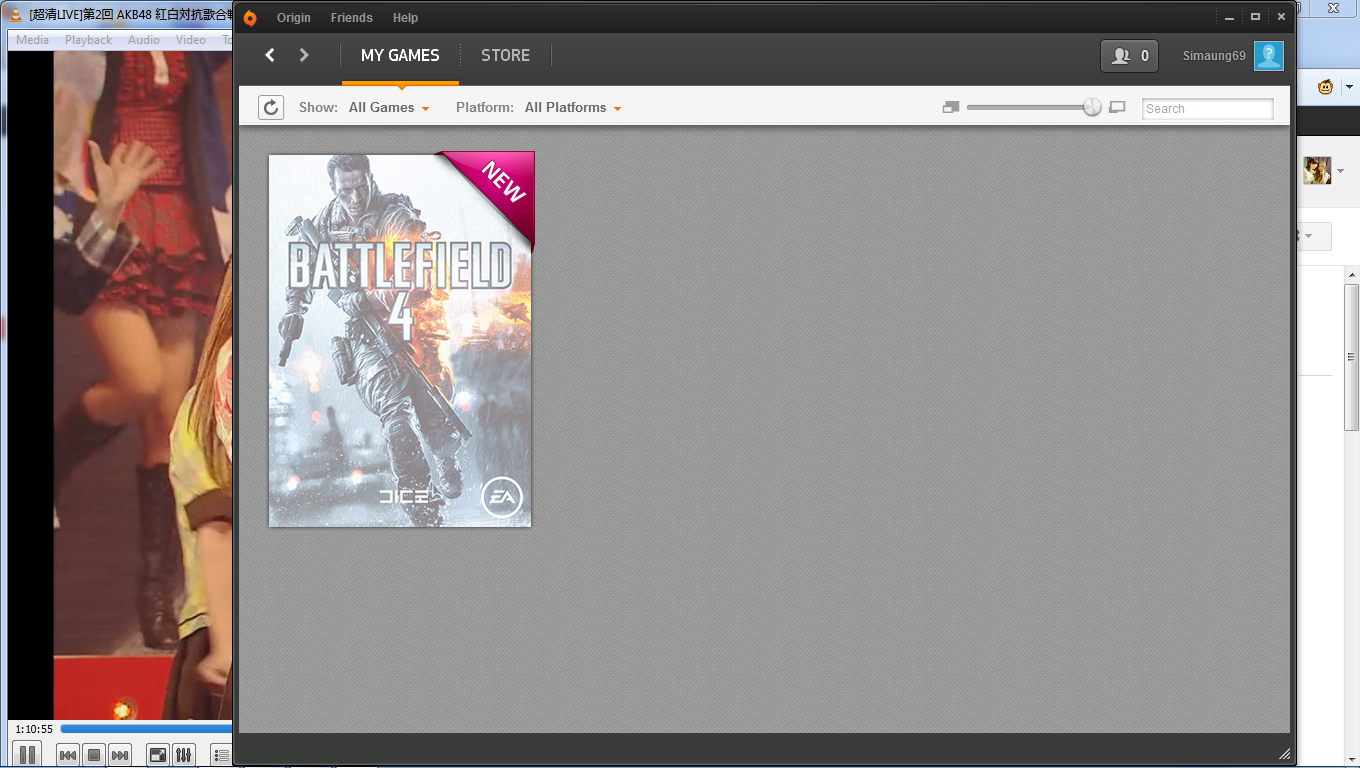The height and width of the screenshot is (768, 1360).
Task: Skip to next media in VLC
Action: coord(119,755)
